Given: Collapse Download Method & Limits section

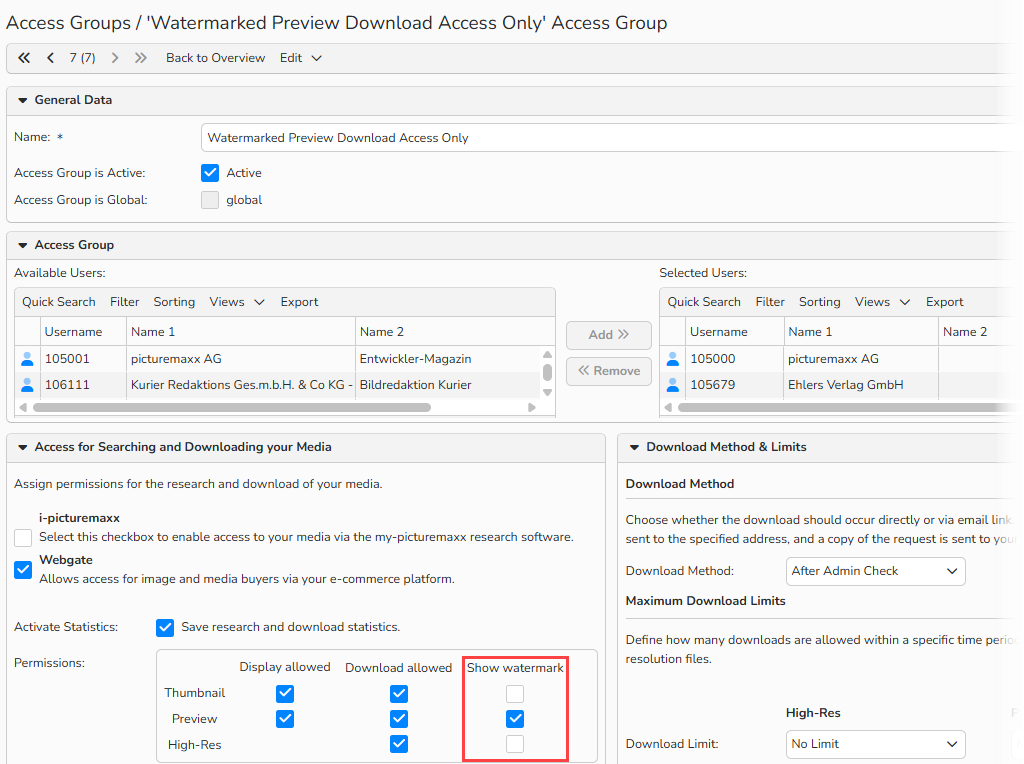Looking at the screenshot, I should click(634, 447).
